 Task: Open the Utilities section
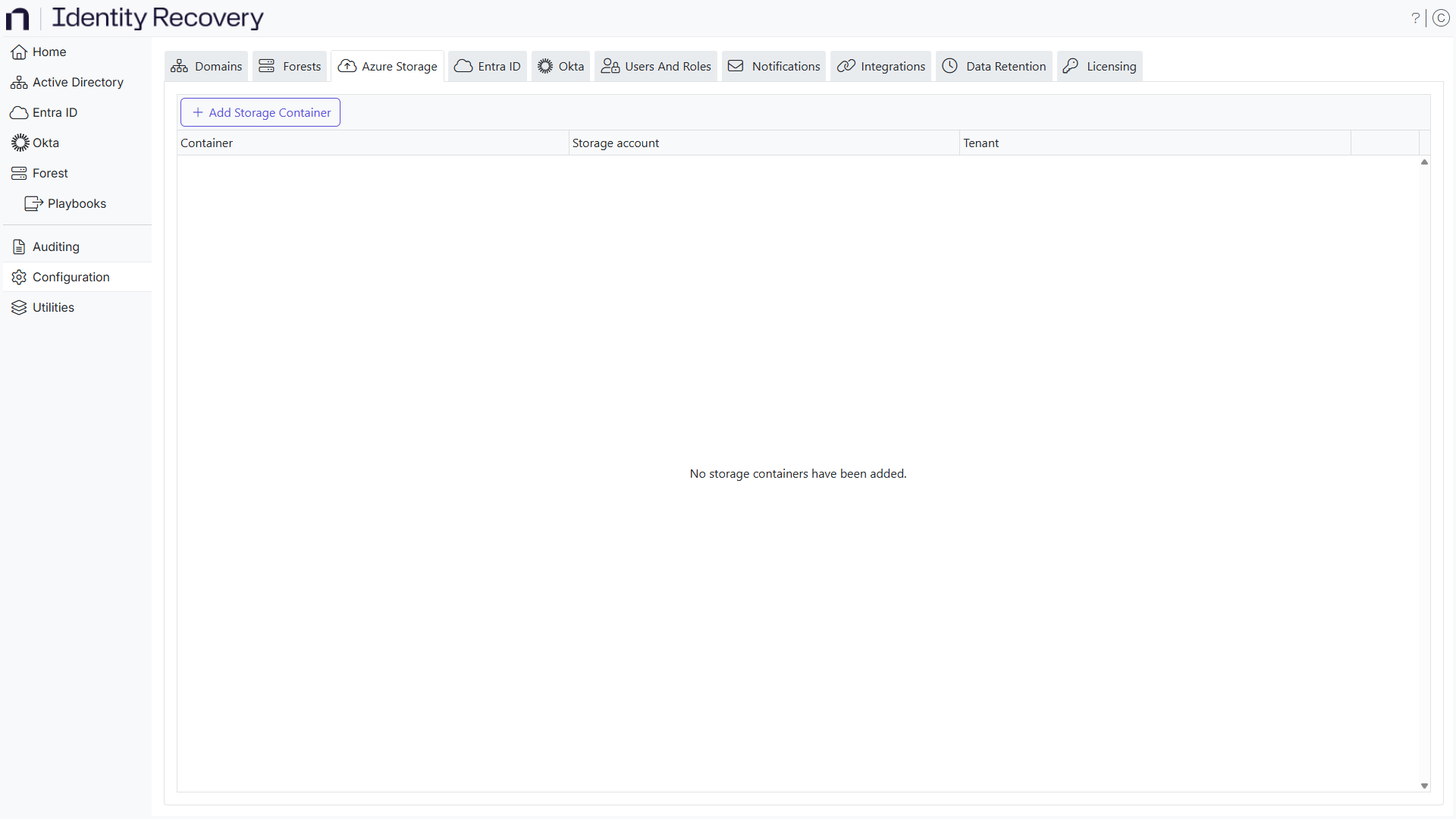click(53, 307)
